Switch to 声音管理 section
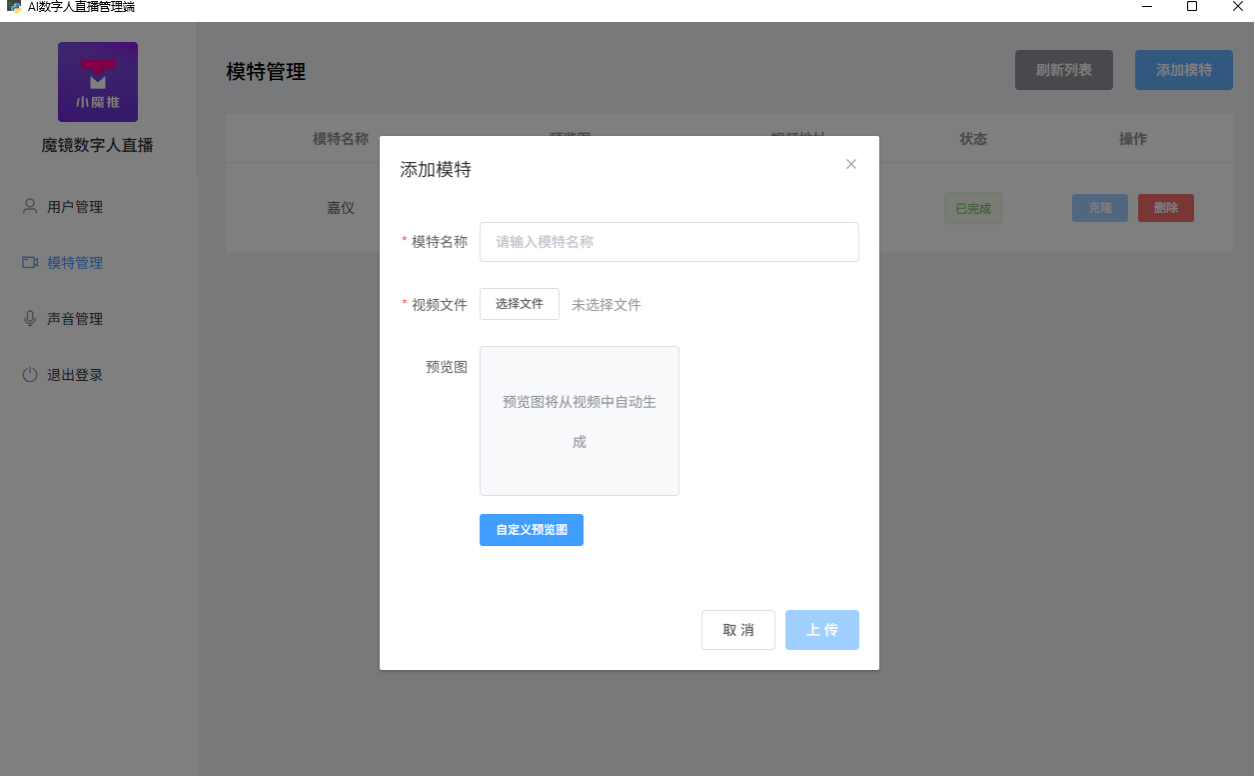The width and height of the screenshot is (1255, 776). [x=75, y=319]
